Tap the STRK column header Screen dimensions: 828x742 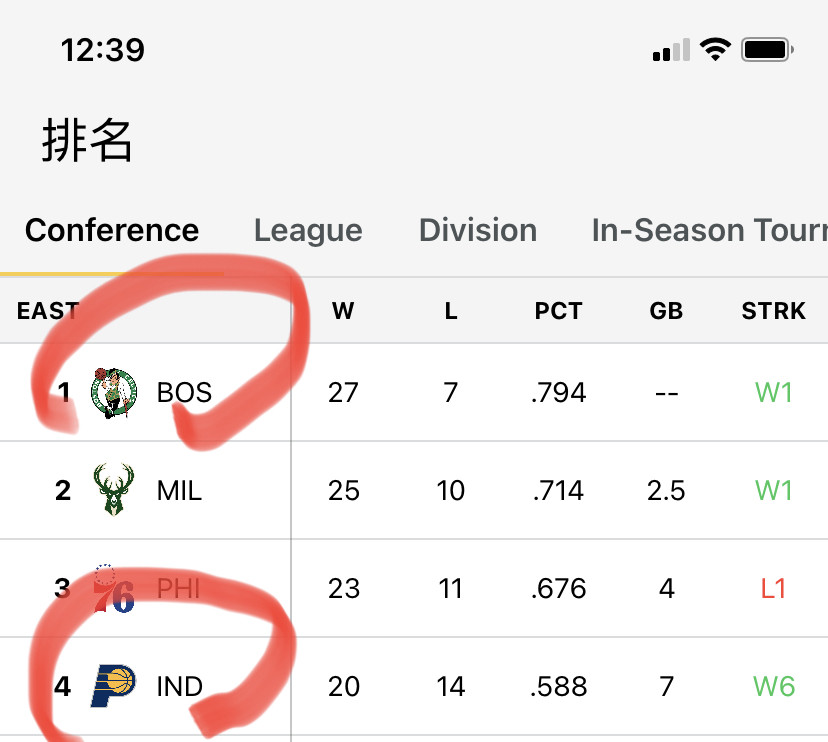coord(774,311)
